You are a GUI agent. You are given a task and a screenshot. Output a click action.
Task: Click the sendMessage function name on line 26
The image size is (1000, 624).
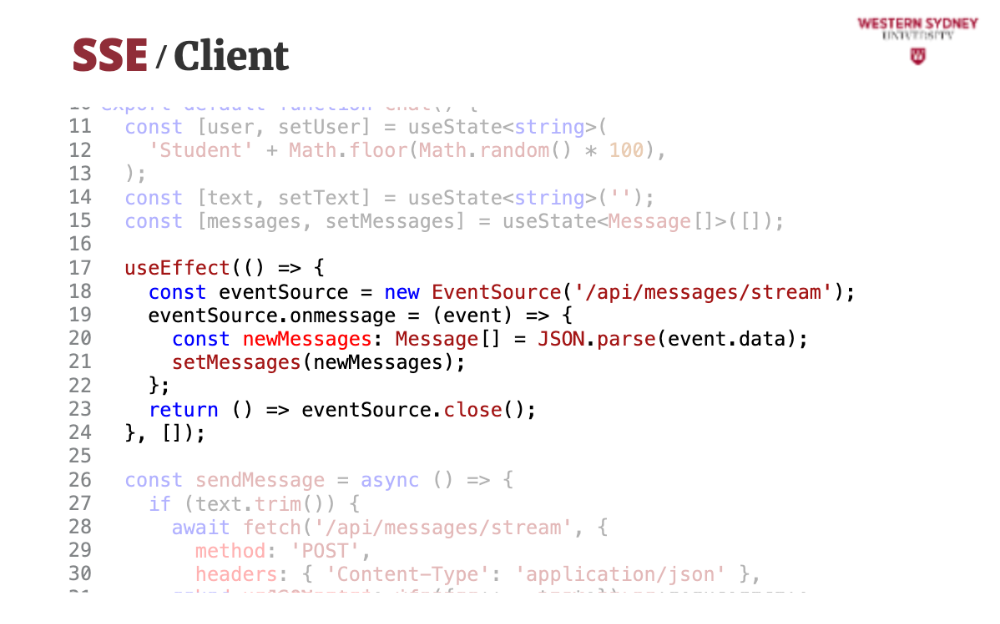pyautogui.click(x=259, y=480)
